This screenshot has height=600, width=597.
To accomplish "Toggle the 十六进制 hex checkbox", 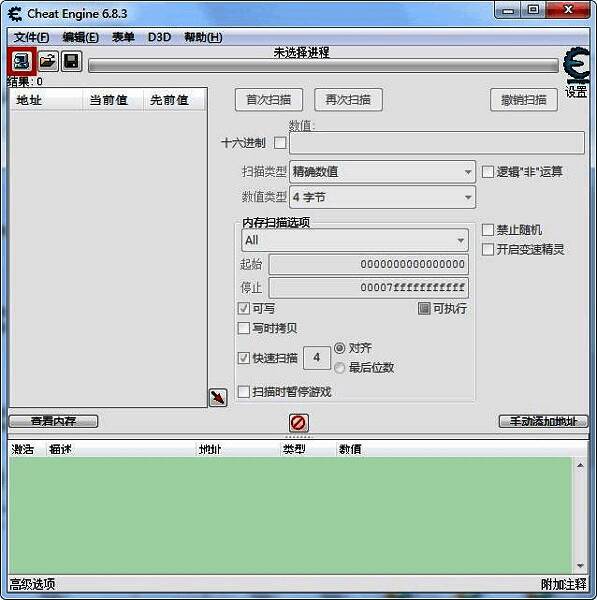I will [x=280, y=143].
